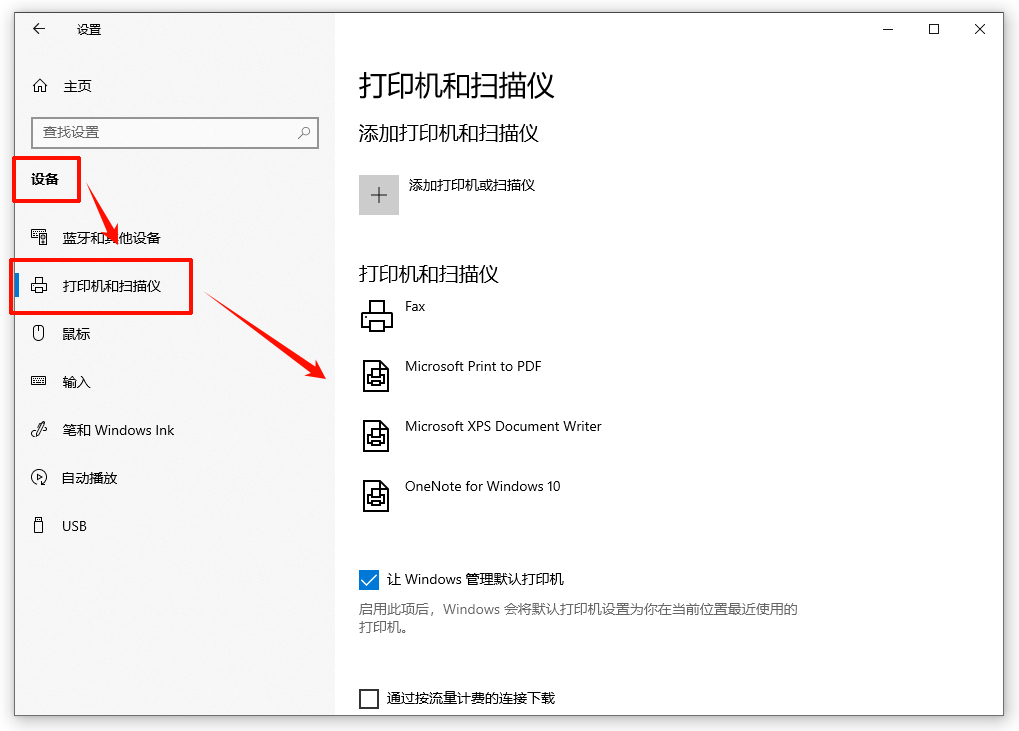The height and width of the screenshot is (731, 1019).
Task: Click the Fax printer icon
Action: pos(377,316)
